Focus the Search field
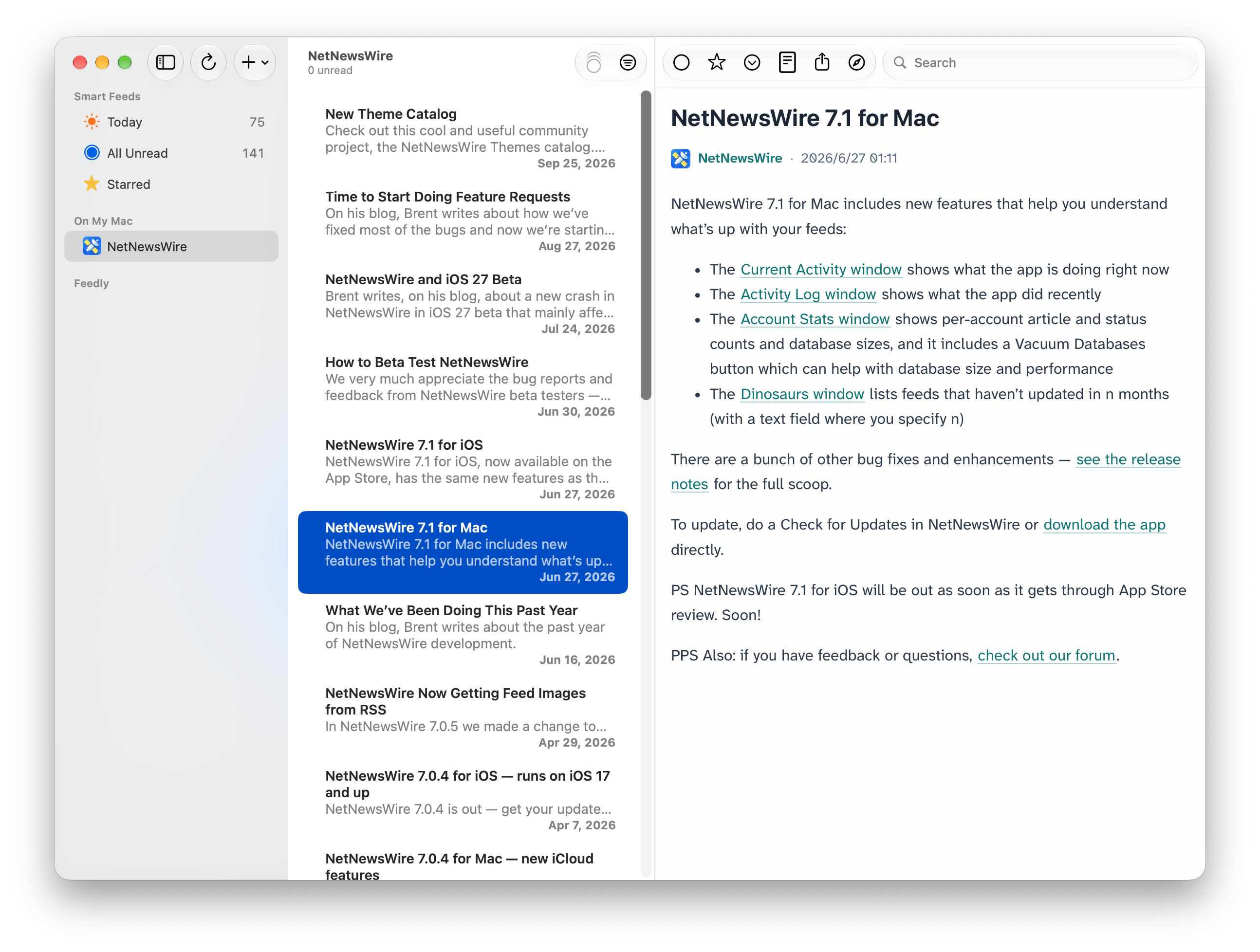This screenshot has width=1260, height=952. [1040, 62]
